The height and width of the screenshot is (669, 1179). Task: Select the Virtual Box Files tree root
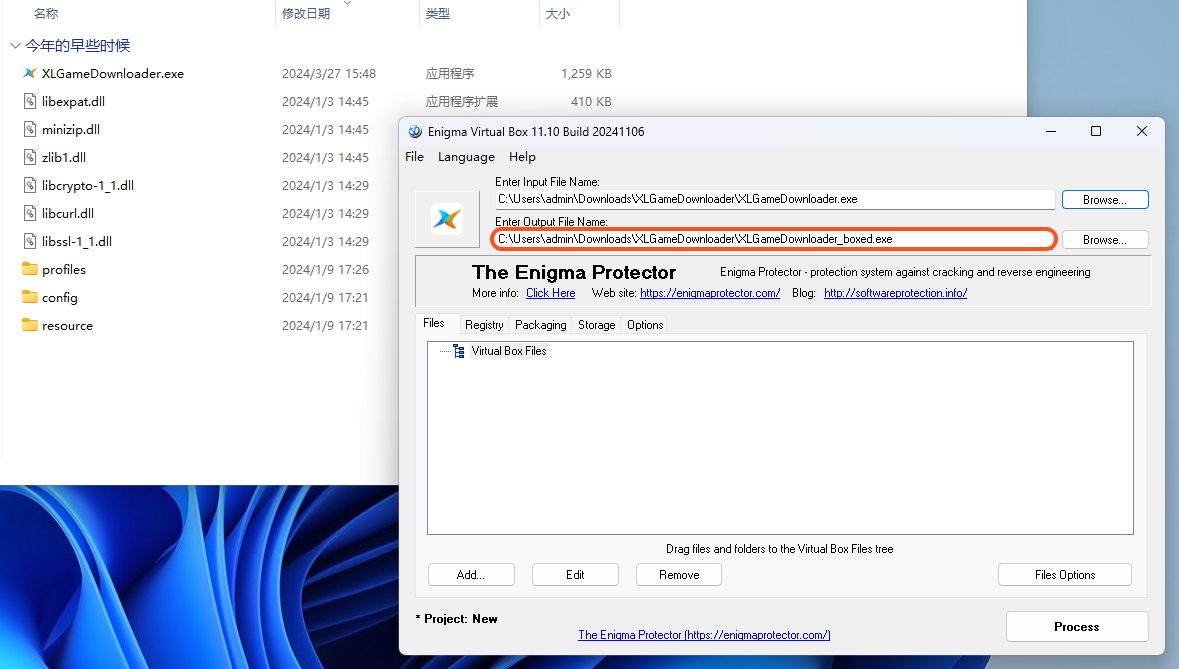coord(509,351)
